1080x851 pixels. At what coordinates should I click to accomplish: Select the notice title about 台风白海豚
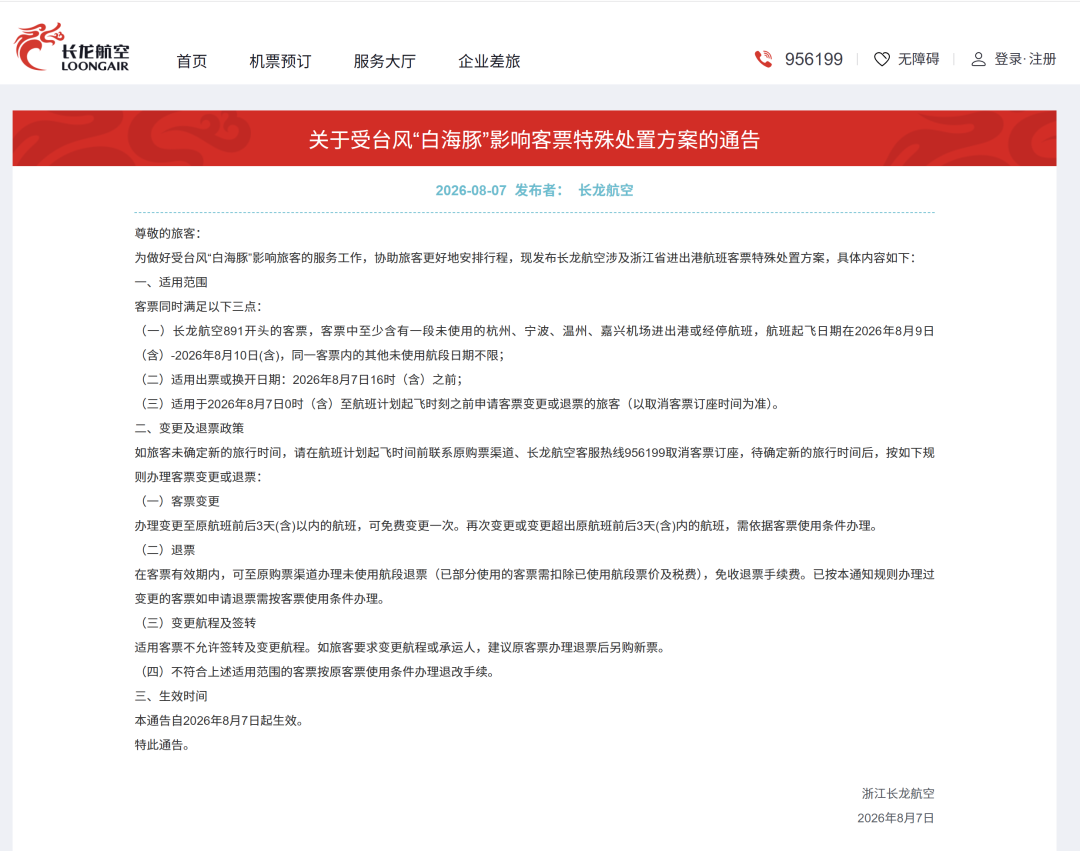[x=534, y=140]
